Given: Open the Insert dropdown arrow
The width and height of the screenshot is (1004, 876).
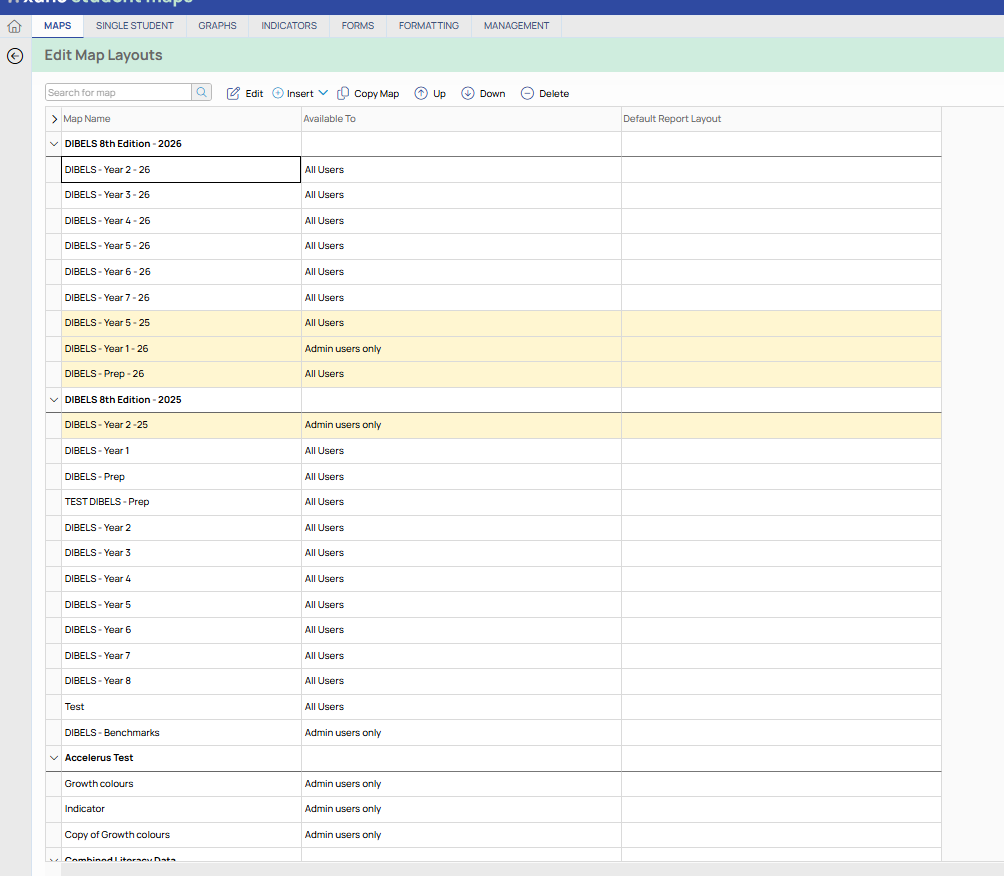Looking at the screenshot, I should point(323,93).
